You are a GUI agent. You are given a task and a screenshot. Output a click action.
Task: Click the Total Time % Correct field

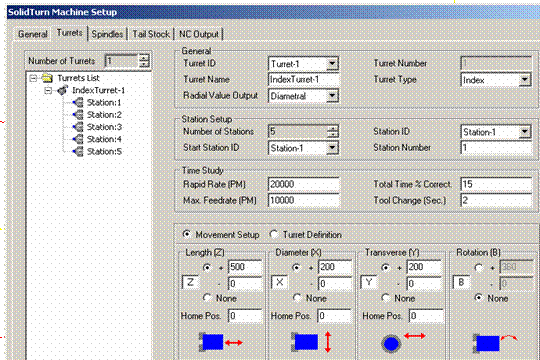[x=496, y=184]
